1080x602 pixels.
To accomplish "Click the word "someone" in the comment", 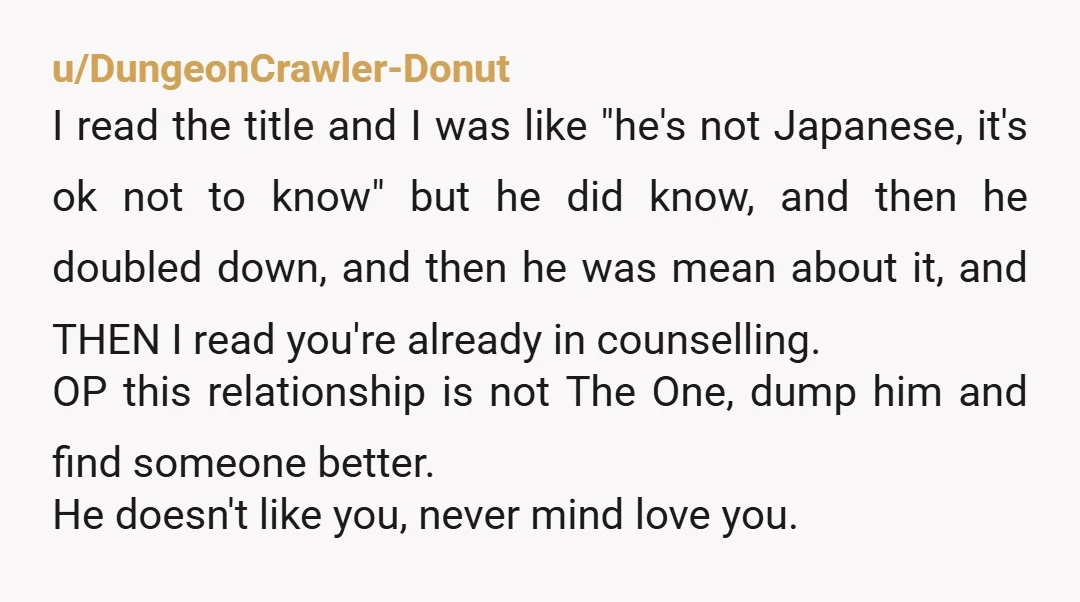I will [218, 463].
